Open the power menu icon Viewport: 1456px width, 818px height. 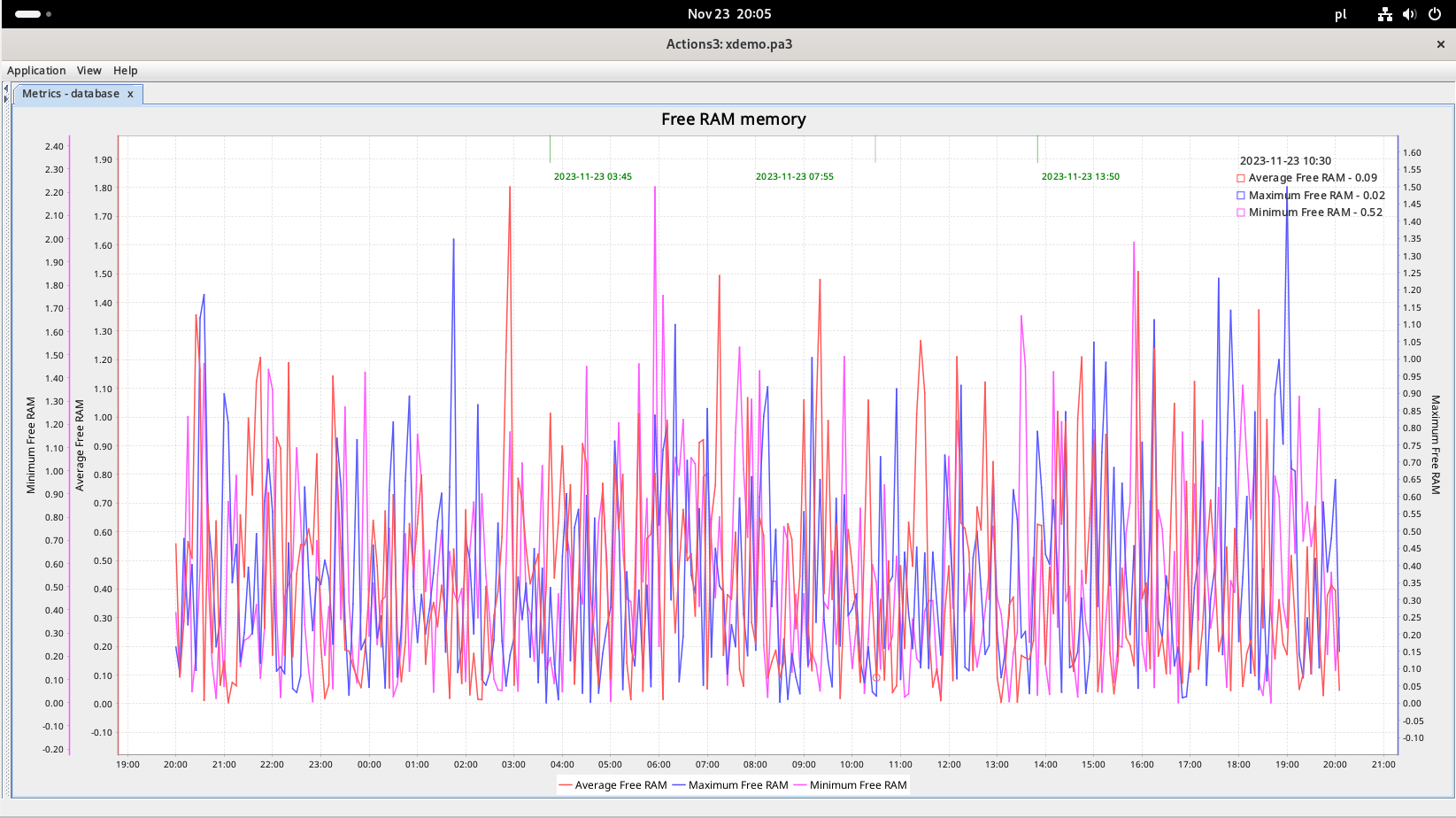1435,14
